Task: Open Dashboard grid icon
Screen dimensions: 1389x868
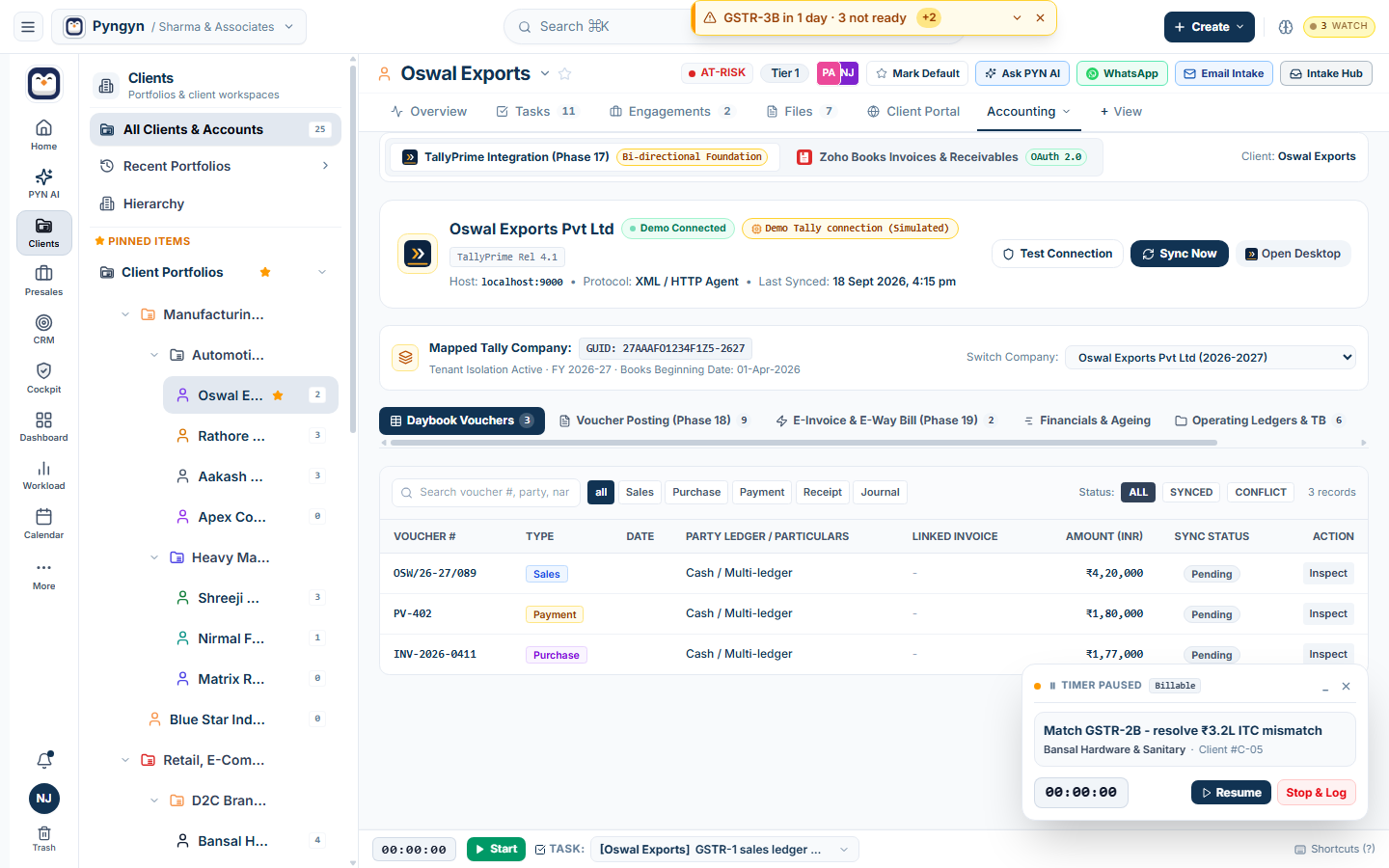Action: [43, 425]
